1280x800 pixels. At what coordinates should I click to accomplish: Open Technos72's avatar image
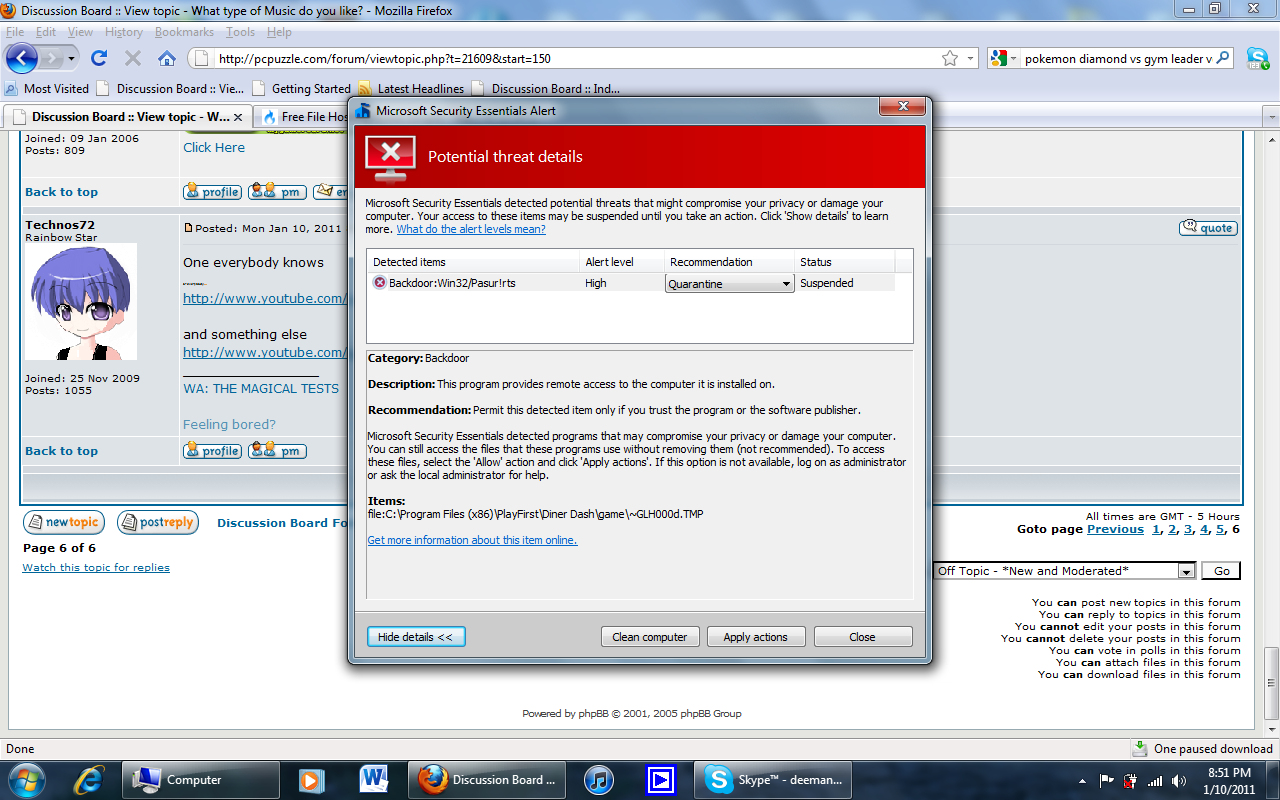pyautogui.click(x=81, y=302)
